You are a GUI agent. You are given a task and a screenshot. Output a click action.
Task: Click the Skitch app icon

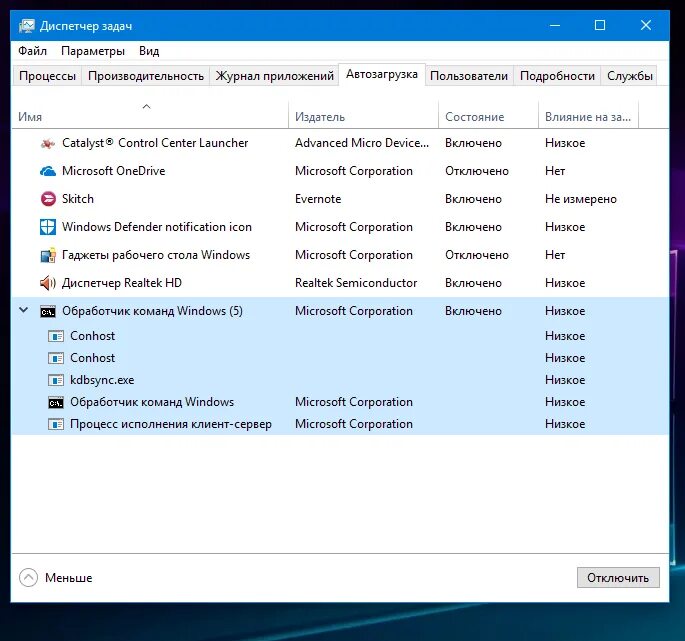click(48, 199)
